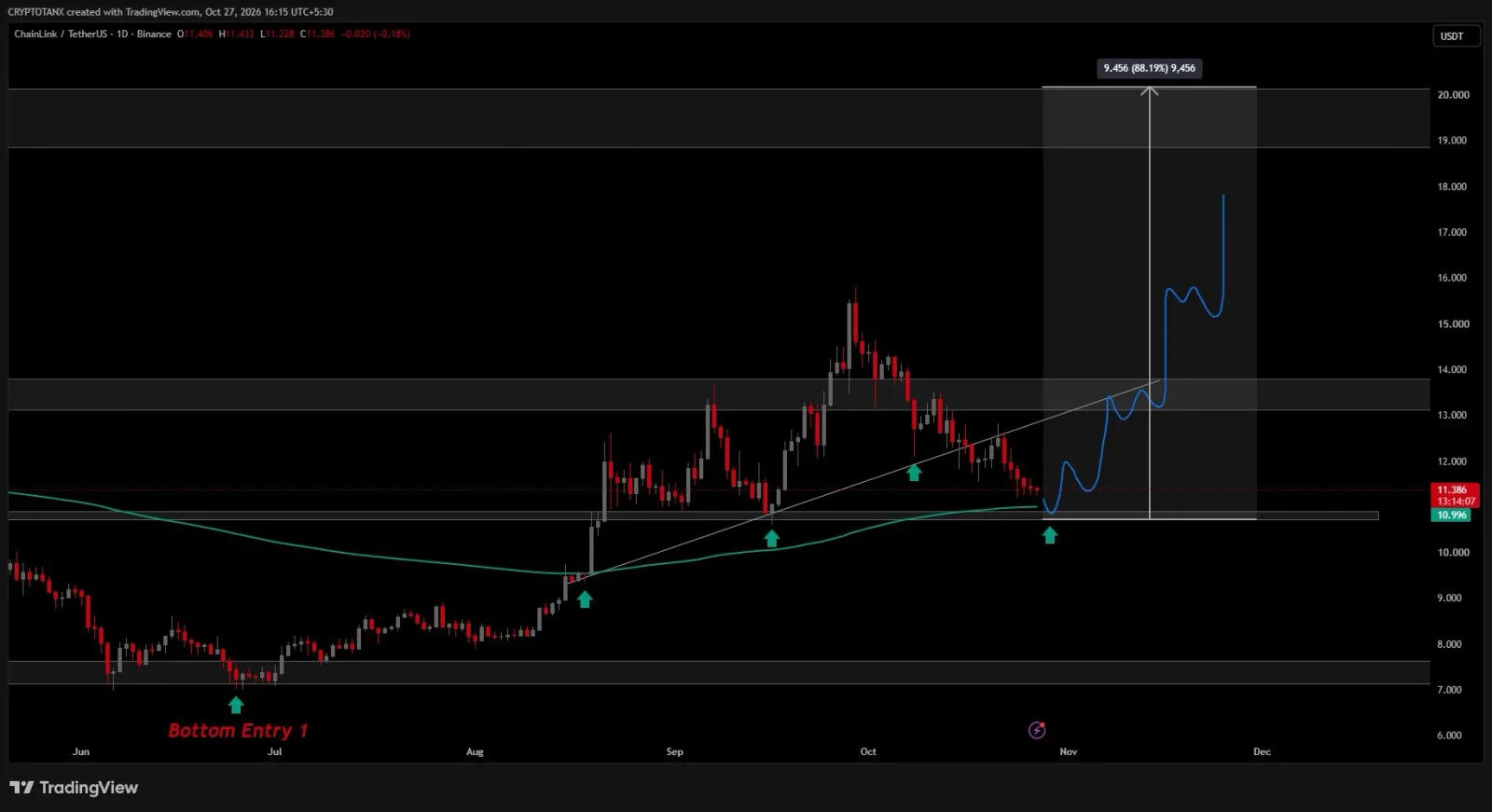Click the high price value H11.432
1492x812 pixels.
236,34
